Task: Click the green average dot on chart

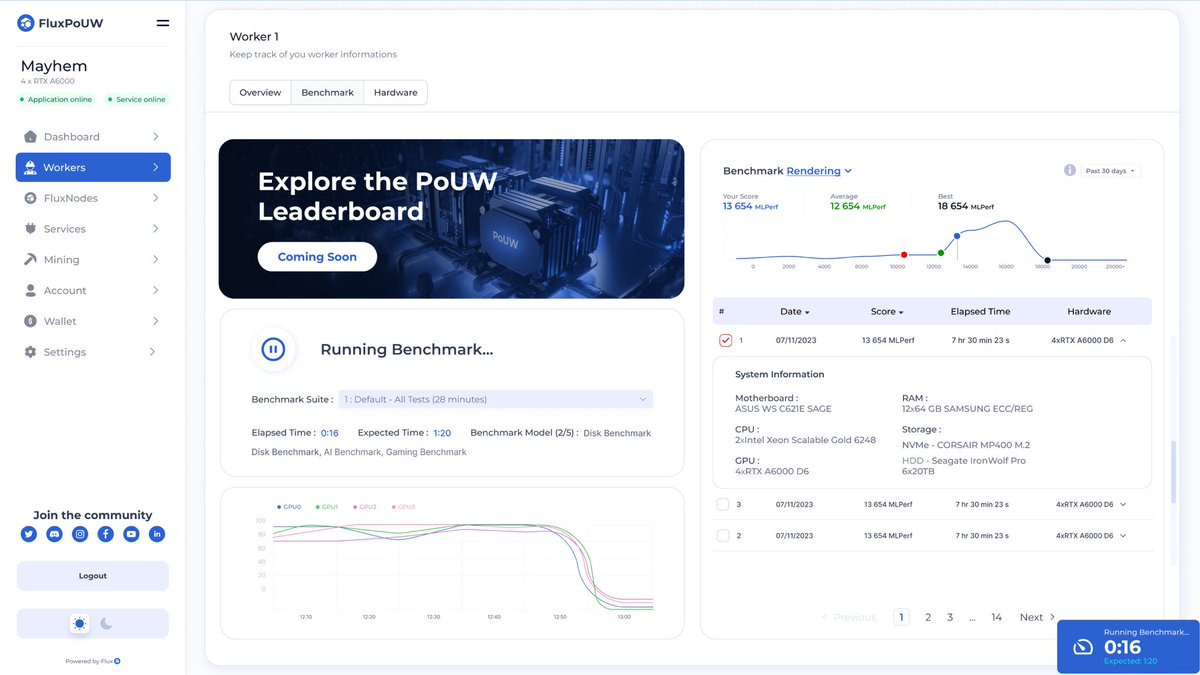Action: click(x=941, y=253)
